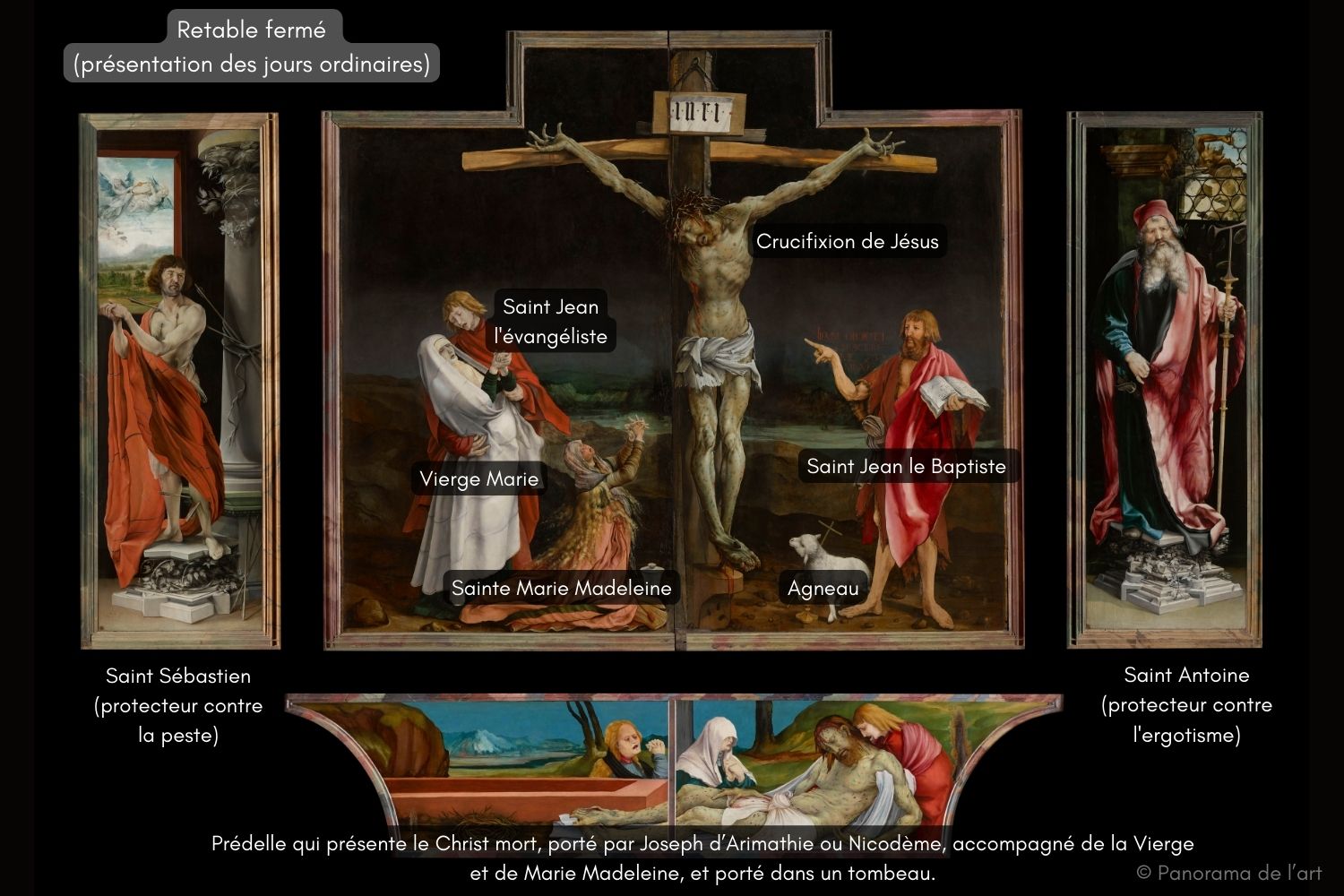1344x896 pixels.
Task: Click the Saint Jean le Baptiste annotation
Action: point(907,467)
